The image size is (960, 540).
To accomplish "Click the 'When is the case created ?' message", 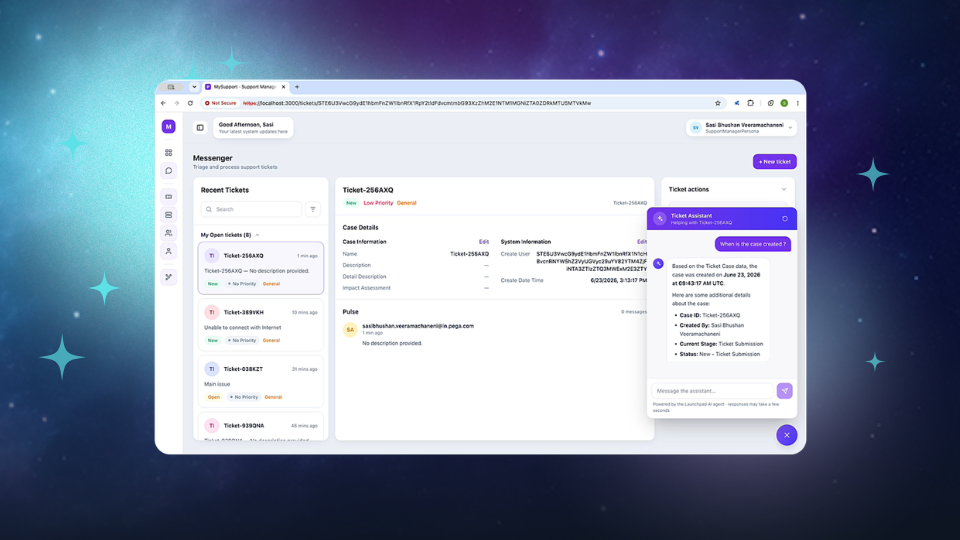I will (x=752, y=244).
